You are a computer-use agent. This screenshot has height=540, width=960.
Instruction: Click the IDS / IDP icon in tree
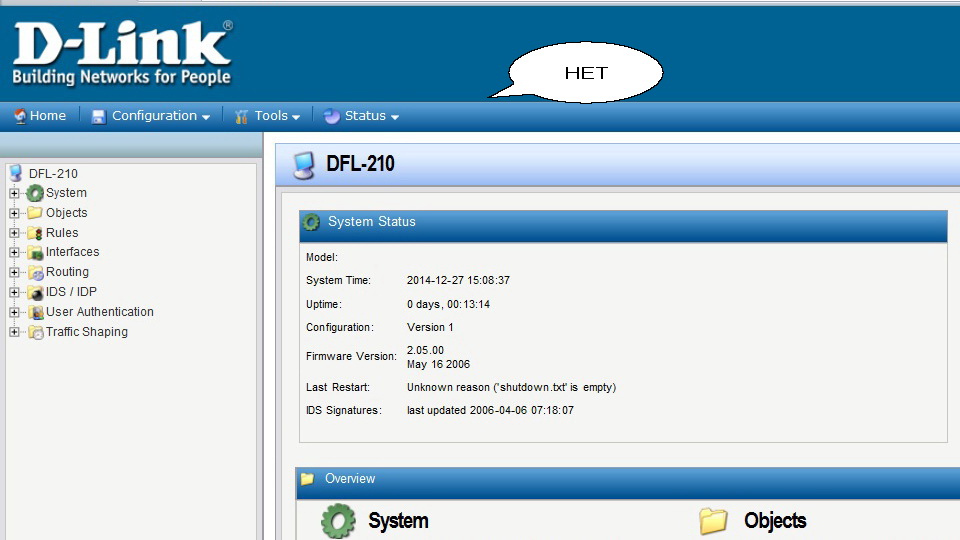pyautogui.click(x=35, y=292)
